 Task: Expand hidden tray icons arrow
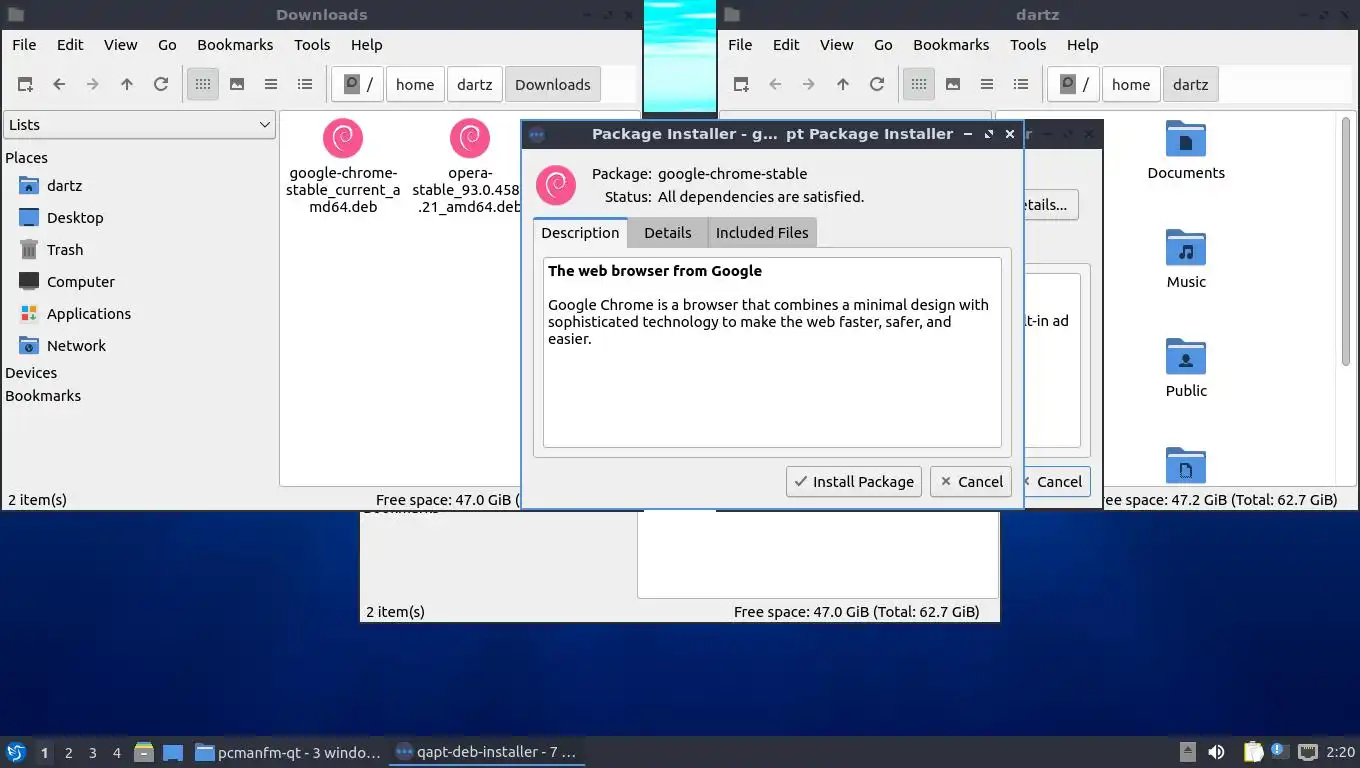coord(1187,752)
